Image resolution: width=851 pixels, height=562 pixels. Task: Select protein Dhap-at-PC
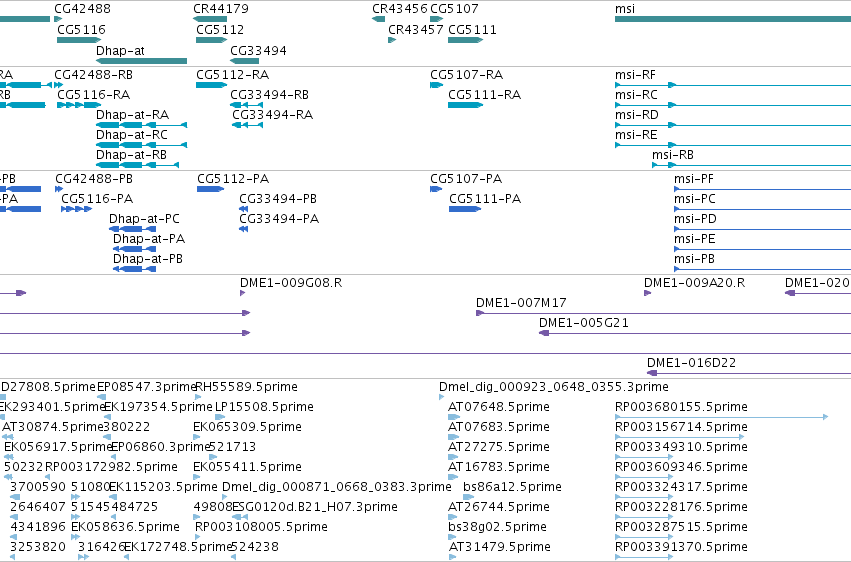click(132, 229)
